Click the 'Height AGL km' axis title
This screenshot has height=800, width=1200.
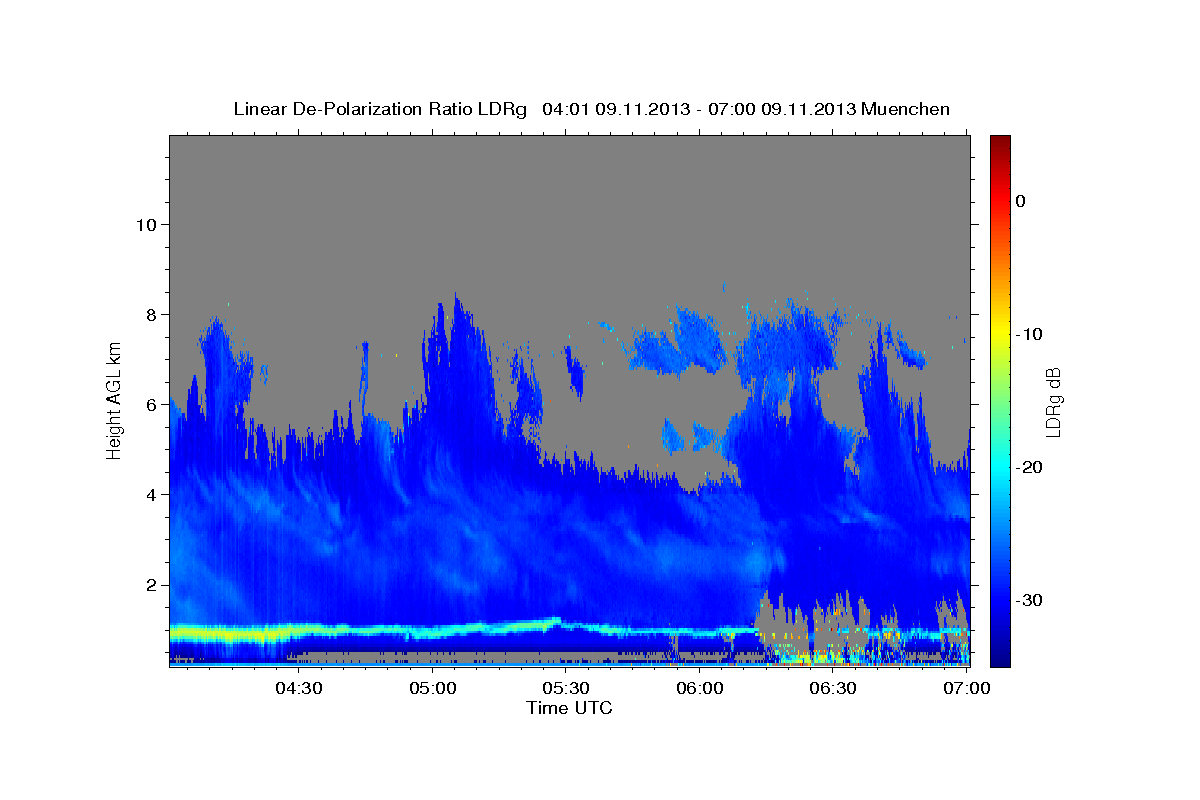[114, 400]
